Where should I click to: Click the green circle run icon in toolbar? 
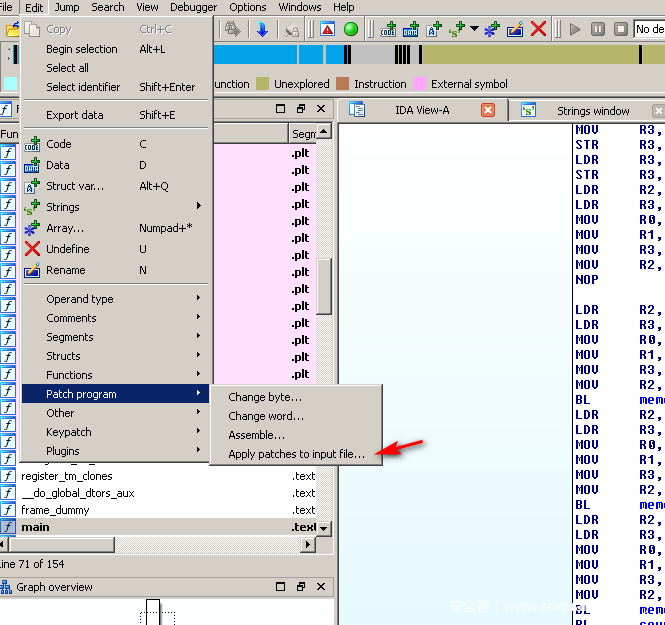(351, 29)
